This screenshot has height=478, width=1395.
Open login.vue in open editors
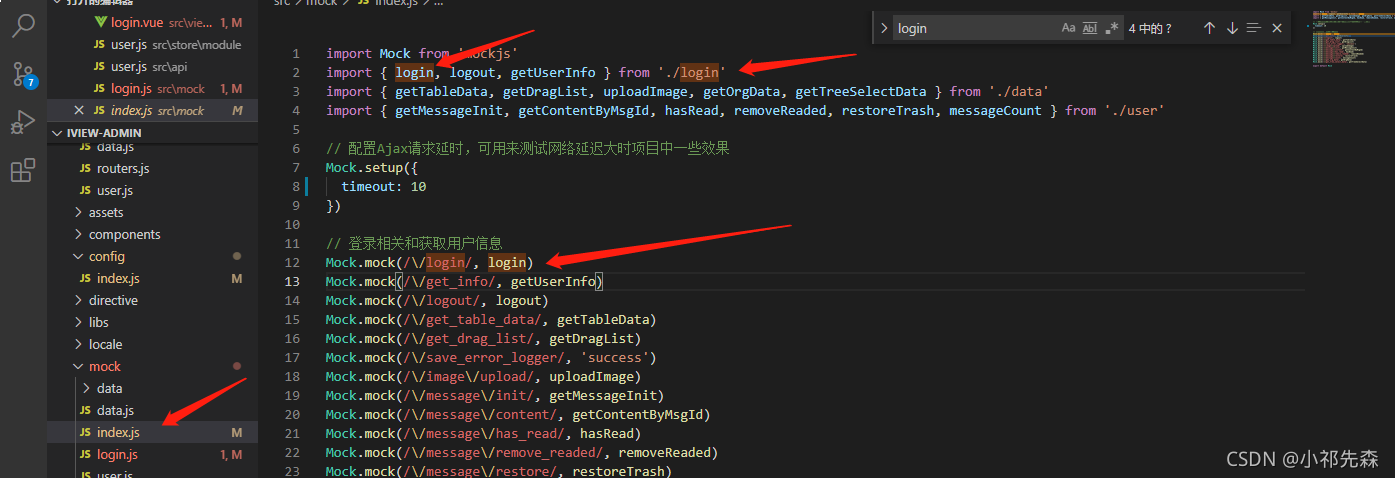point(153,22)
